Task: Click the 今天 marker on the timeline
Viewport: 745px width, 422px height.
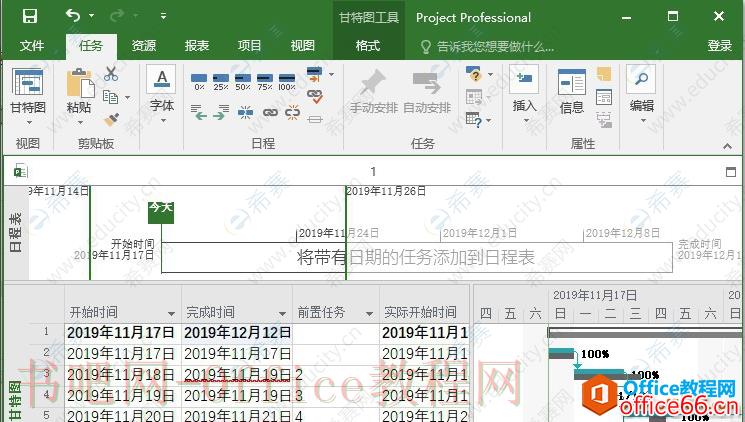Action: tap(161, 212)
